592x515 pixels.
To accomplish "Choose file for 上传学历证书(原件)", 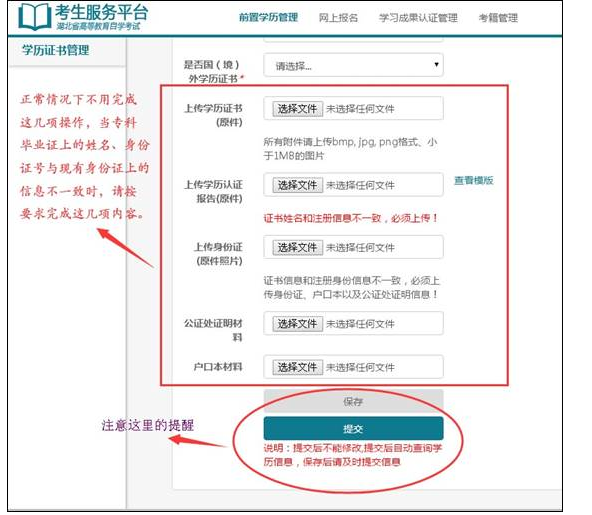I will (298, 109).
